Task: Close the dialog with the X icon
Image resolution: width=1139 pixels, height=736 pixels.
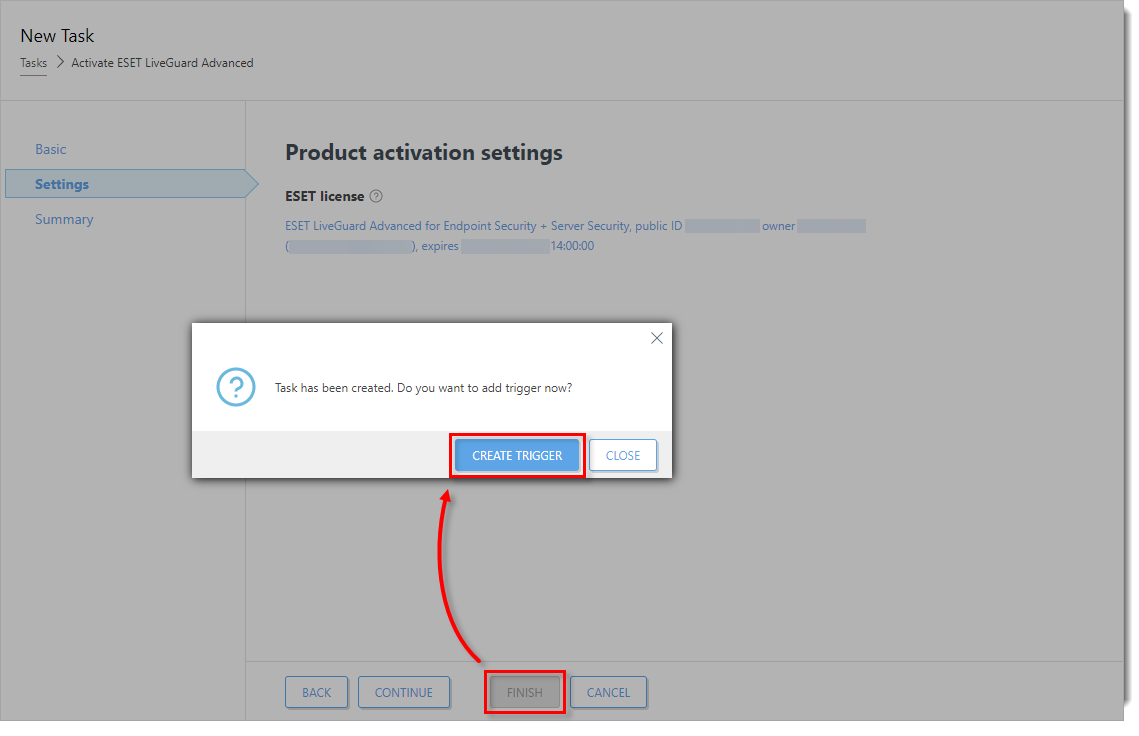Action: pos(656,339)
